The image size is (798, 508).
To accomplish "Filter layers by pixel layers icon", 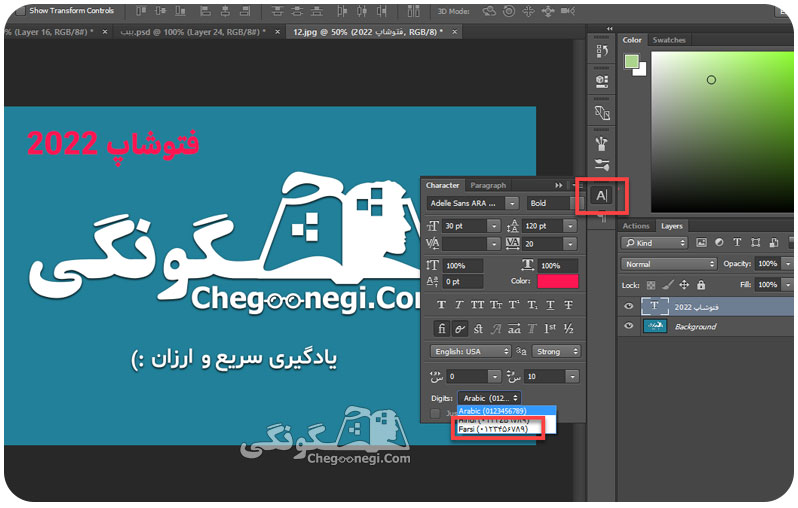I will (x=701, y=243).
